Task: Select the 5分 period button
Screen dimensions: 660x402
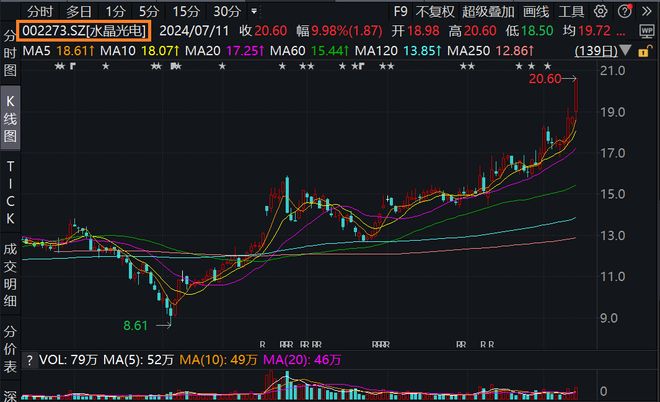Action: tap(149, 11)
